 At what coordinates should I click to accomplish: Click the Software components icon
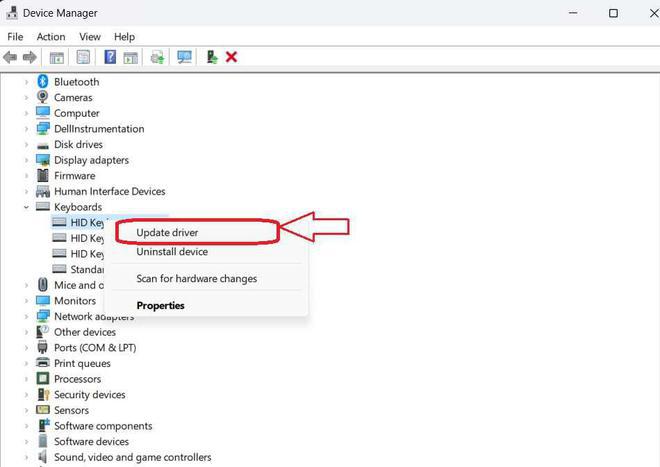(x=43, y=425)
